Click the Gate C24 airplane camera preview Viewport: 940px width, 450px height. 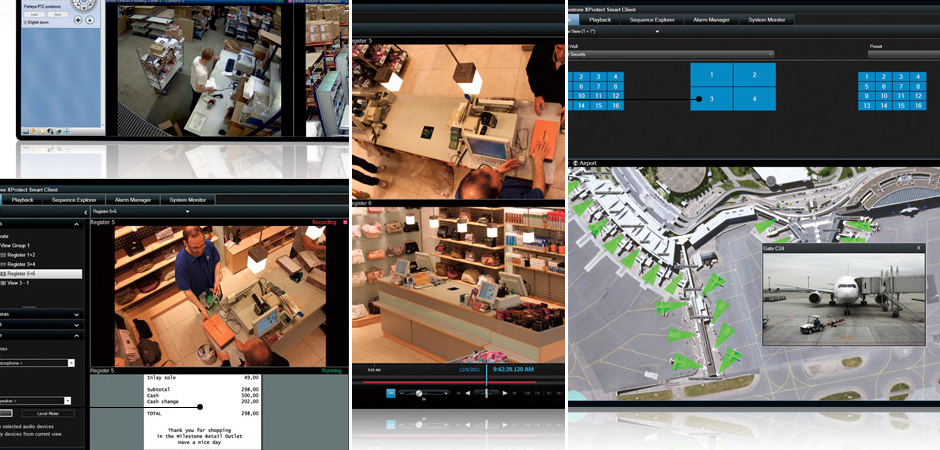coord(843,298)
